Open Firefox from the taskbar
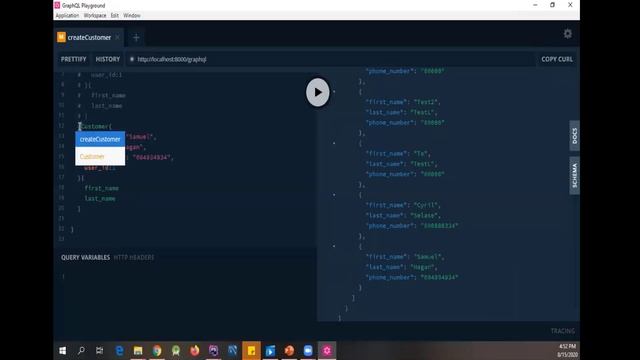The height and width of the screenshot is (360, 640). 195,351
